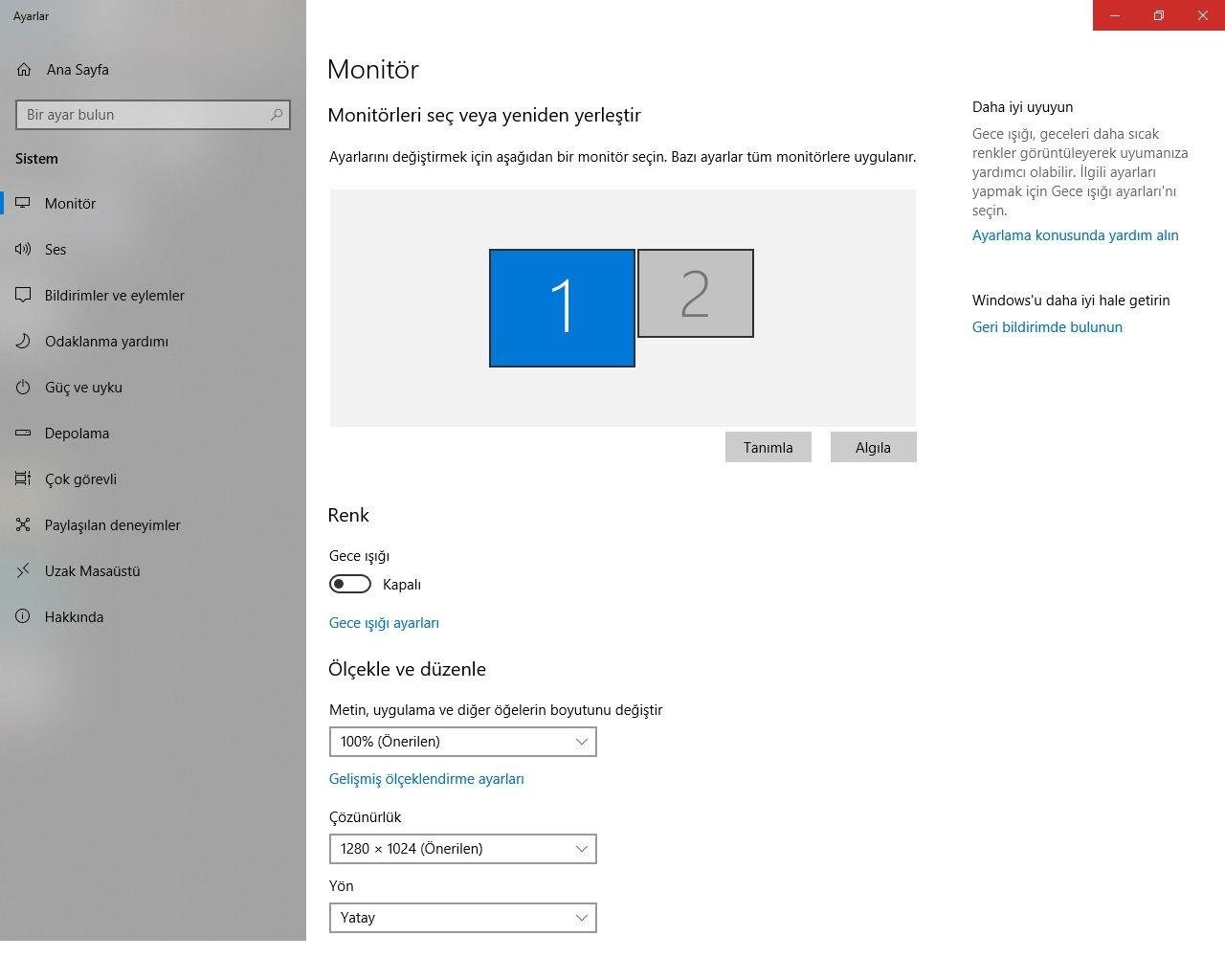Screen dimensions: 1225x980
Task: Minimize the Ayarlar window
Action: [x=1115, y=15]
